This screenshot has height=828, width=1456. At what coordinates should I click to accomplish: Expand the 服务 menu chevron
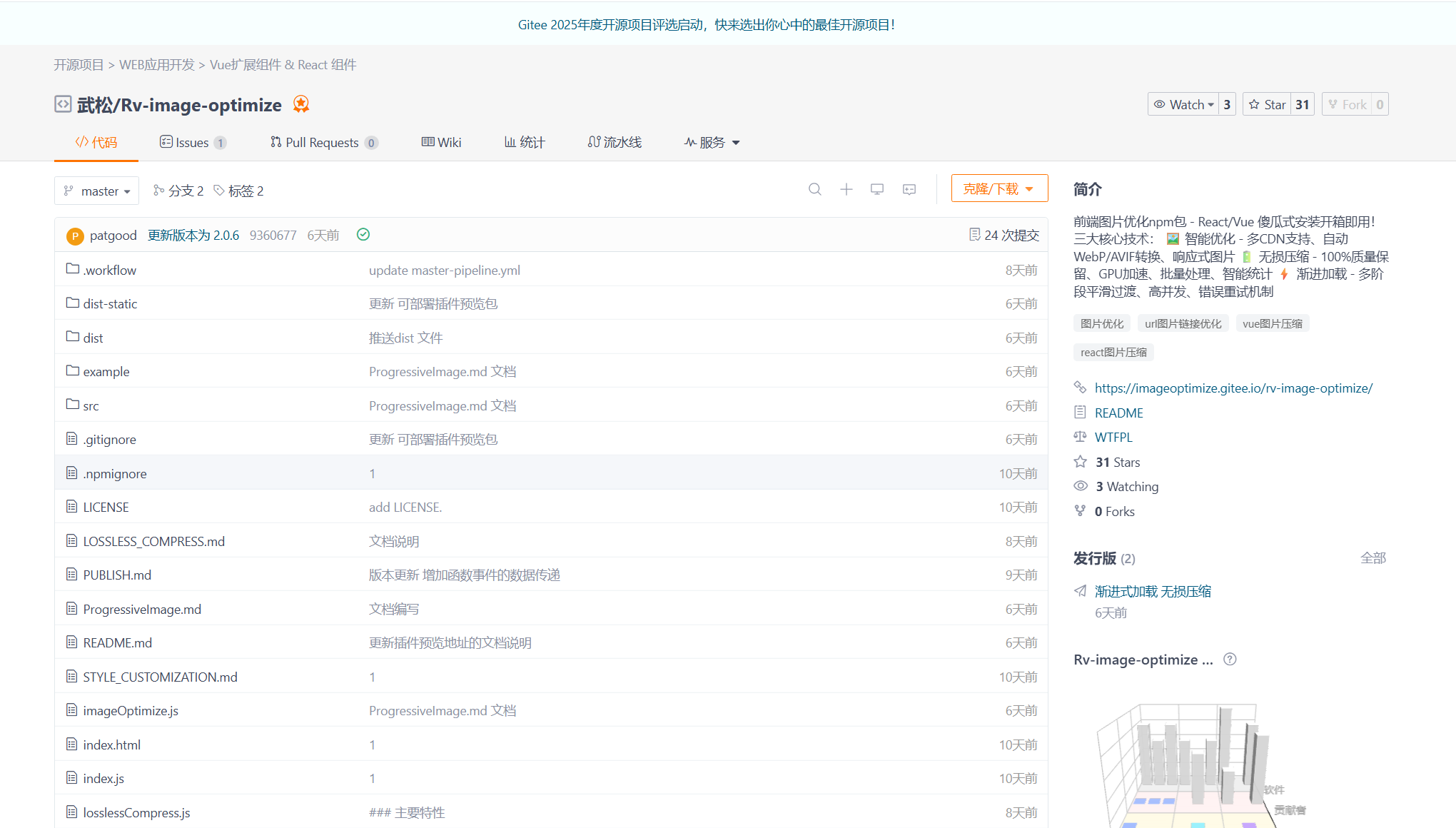click(737, 142)
